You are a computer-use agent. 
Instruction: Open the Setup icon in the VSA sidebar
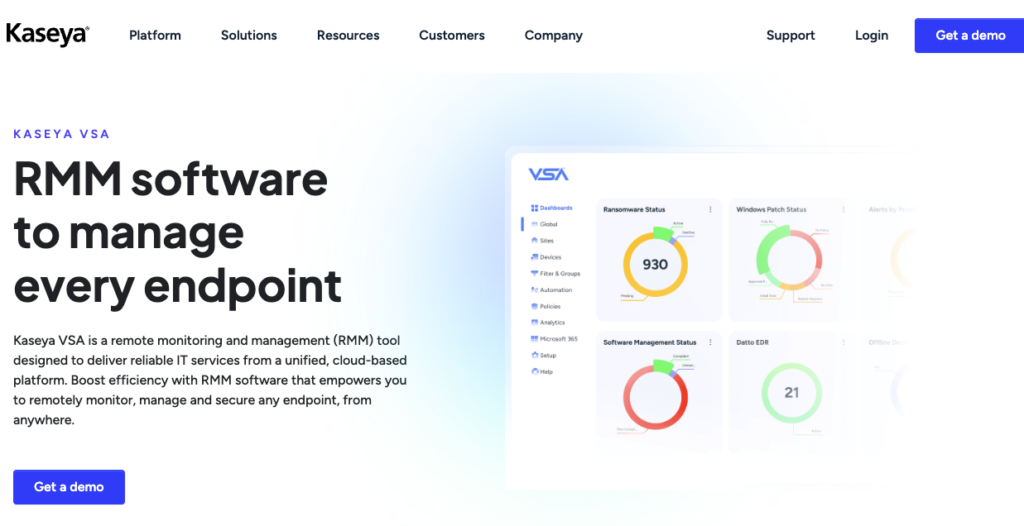click(x=534, y=355)
